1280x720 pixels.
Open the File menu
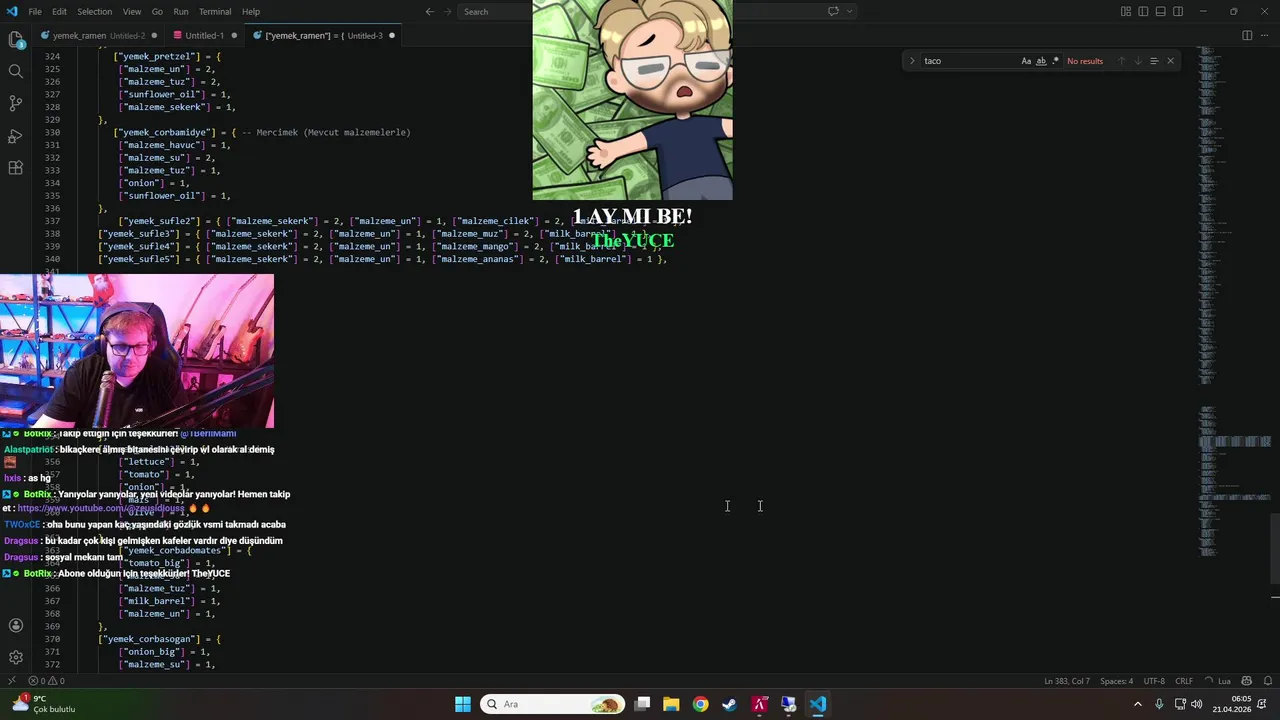35,12
